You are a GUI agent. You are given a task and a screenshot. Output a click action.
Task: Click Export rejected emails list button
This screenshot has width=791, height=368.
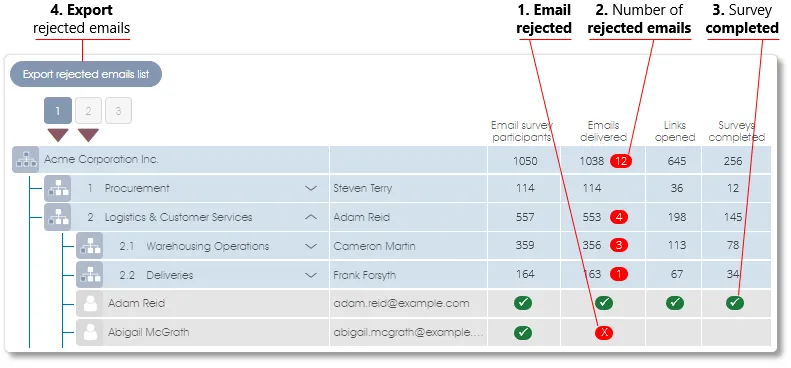86,74
